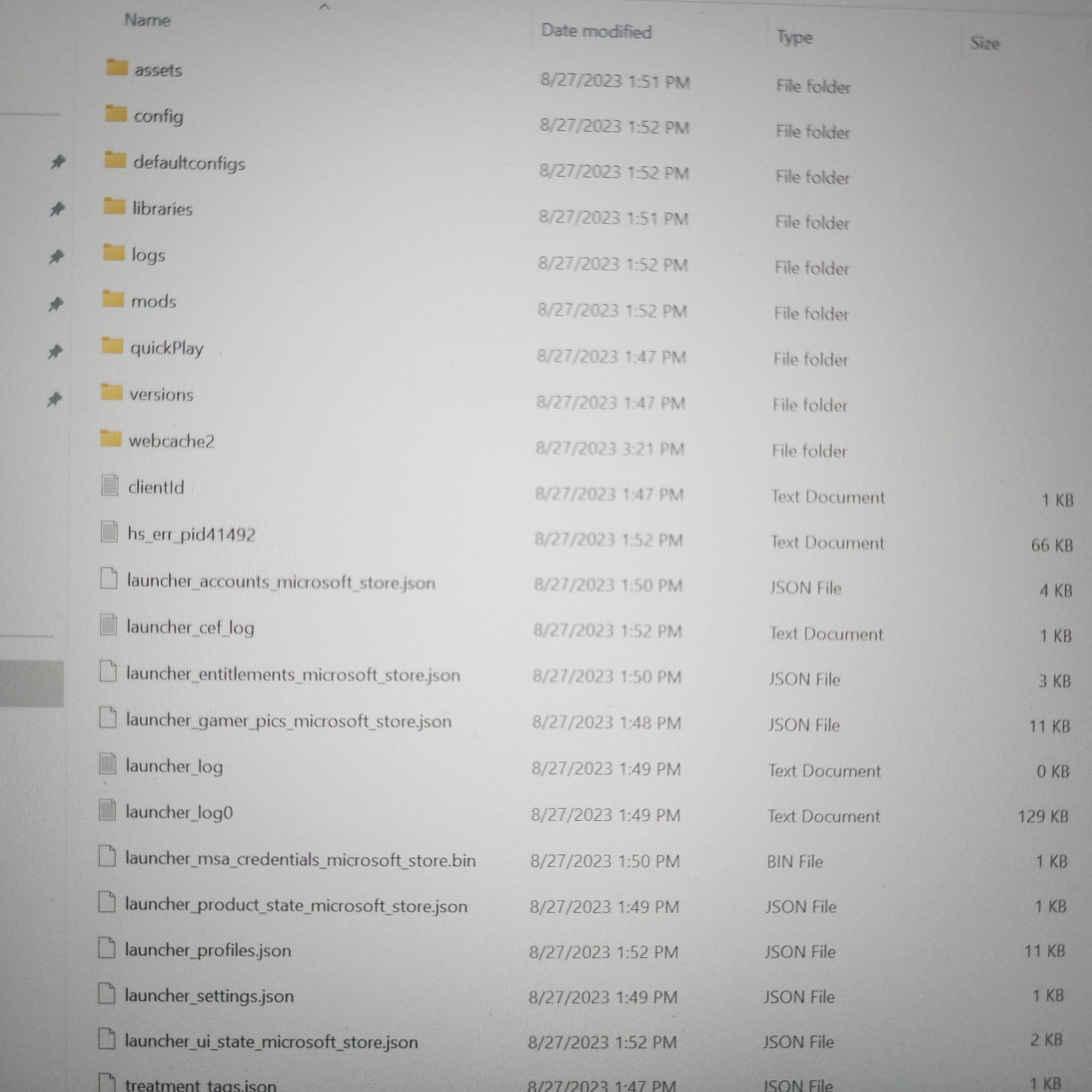Select the assets folder icon
This screenshot has height=1092, width=1092.
pos(117,67)
